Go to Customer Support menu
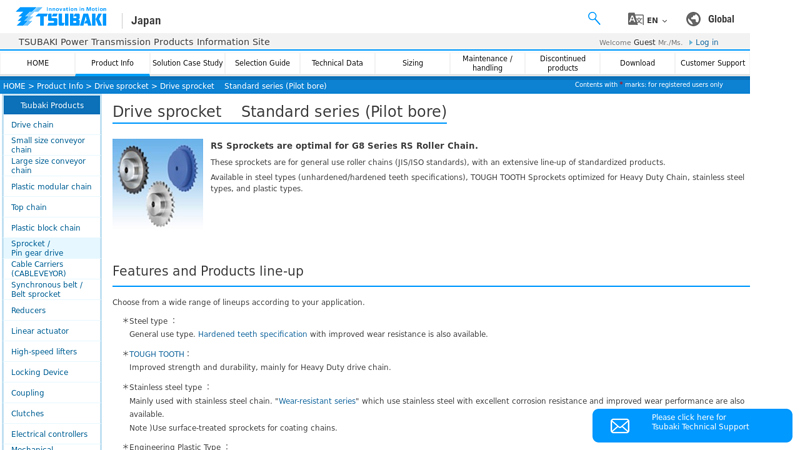This screenshot has height=450, width=800. 712,63
